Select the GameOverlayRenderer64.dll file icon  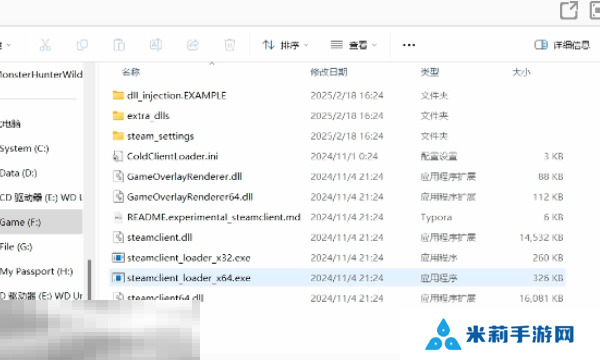118,197
